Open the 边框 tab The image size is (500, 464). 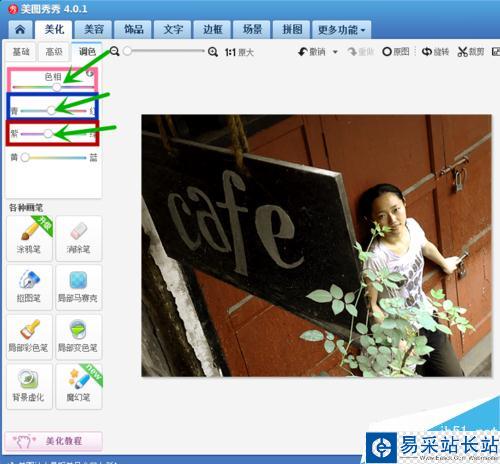[x=212, y=30]
